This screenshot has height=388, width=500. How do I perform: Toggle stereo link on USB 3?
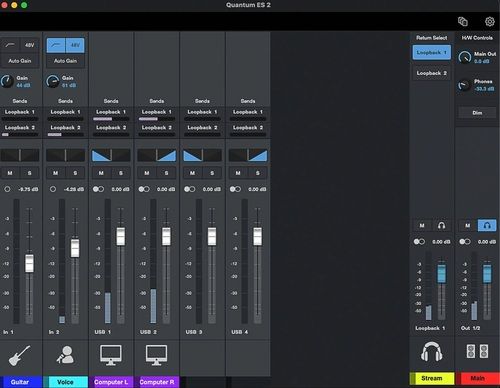(190, 189)
